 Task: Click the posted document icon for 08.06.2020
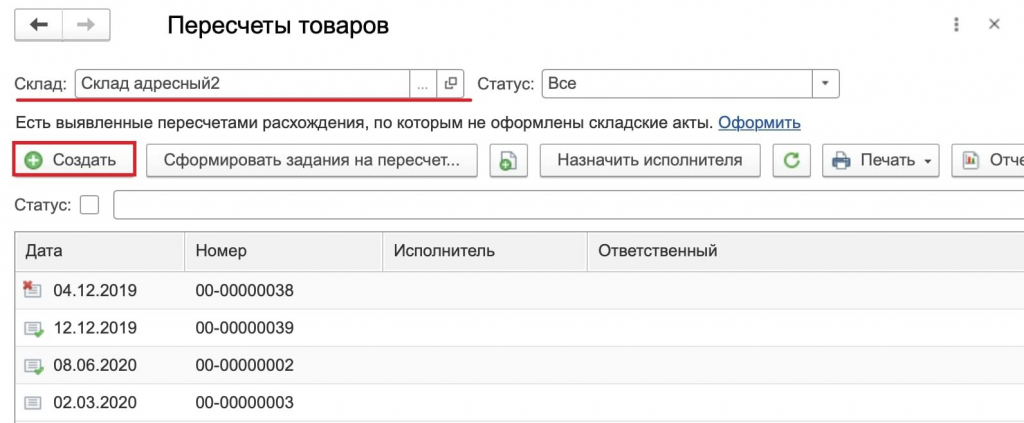pyautogui.click(x=33, y=366)
